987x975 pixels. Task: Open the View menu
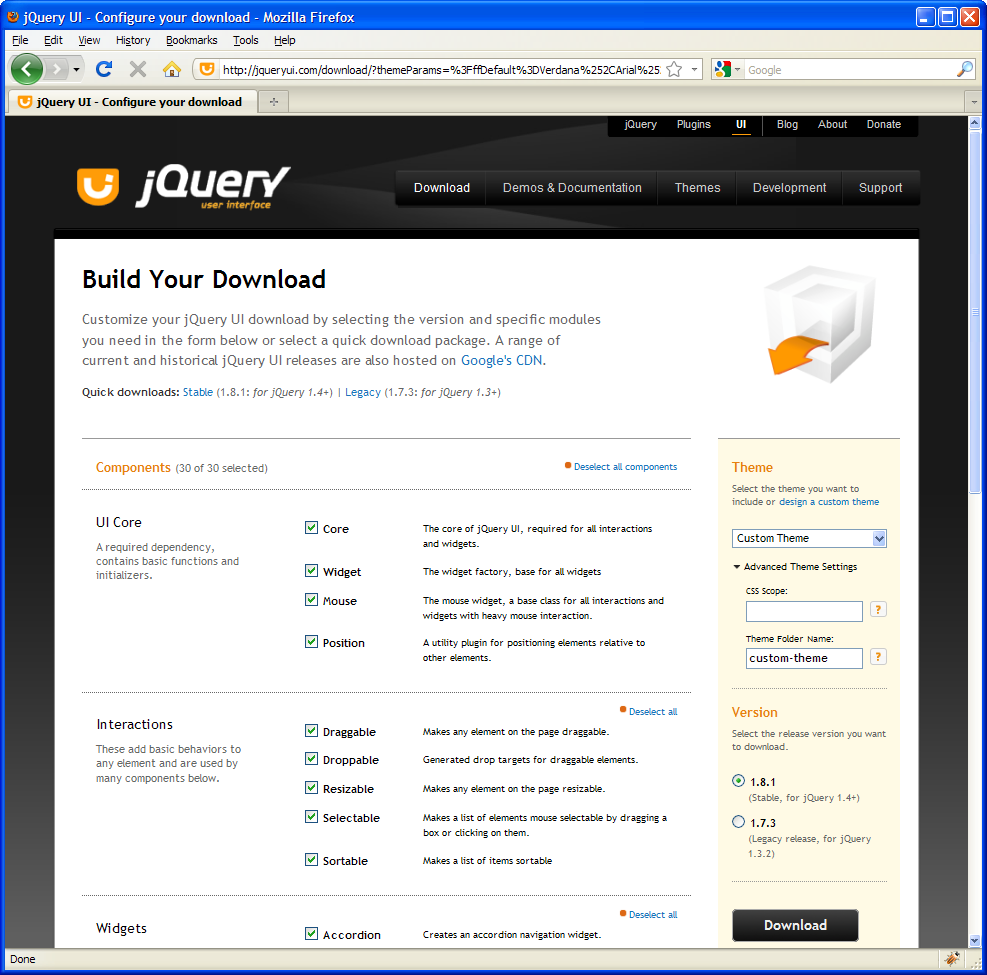coord(89,40)
